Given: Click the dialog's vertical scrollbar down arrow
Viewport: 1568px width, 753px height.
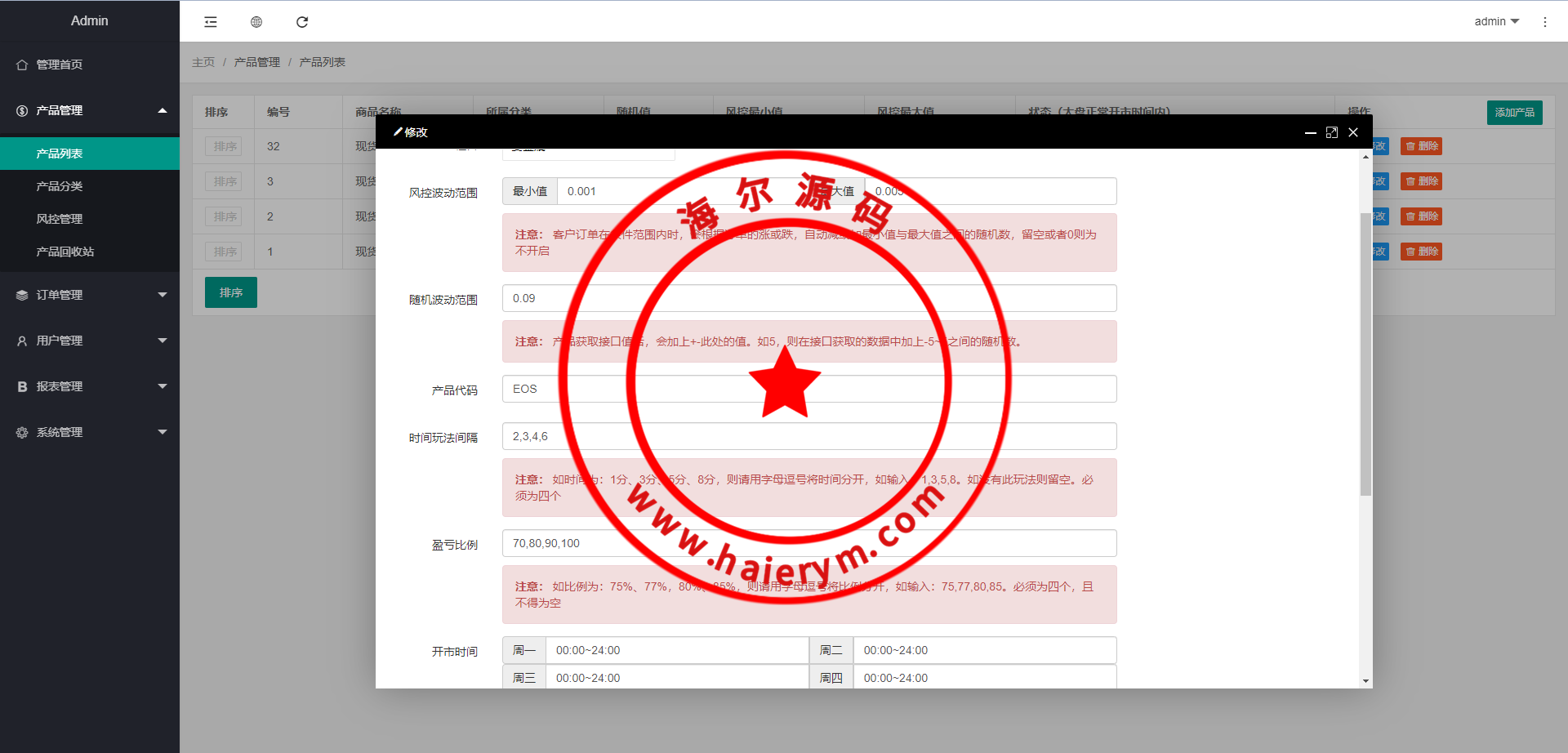Looking at the screenshot, I should coord(1365,681).
